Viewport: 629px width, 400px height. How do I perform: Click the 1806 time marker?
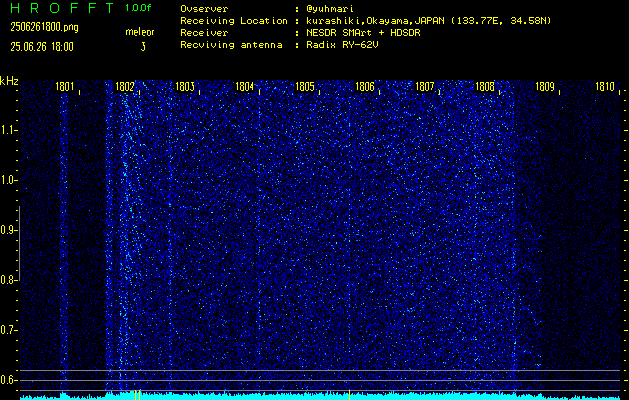(x=365, y=87)
